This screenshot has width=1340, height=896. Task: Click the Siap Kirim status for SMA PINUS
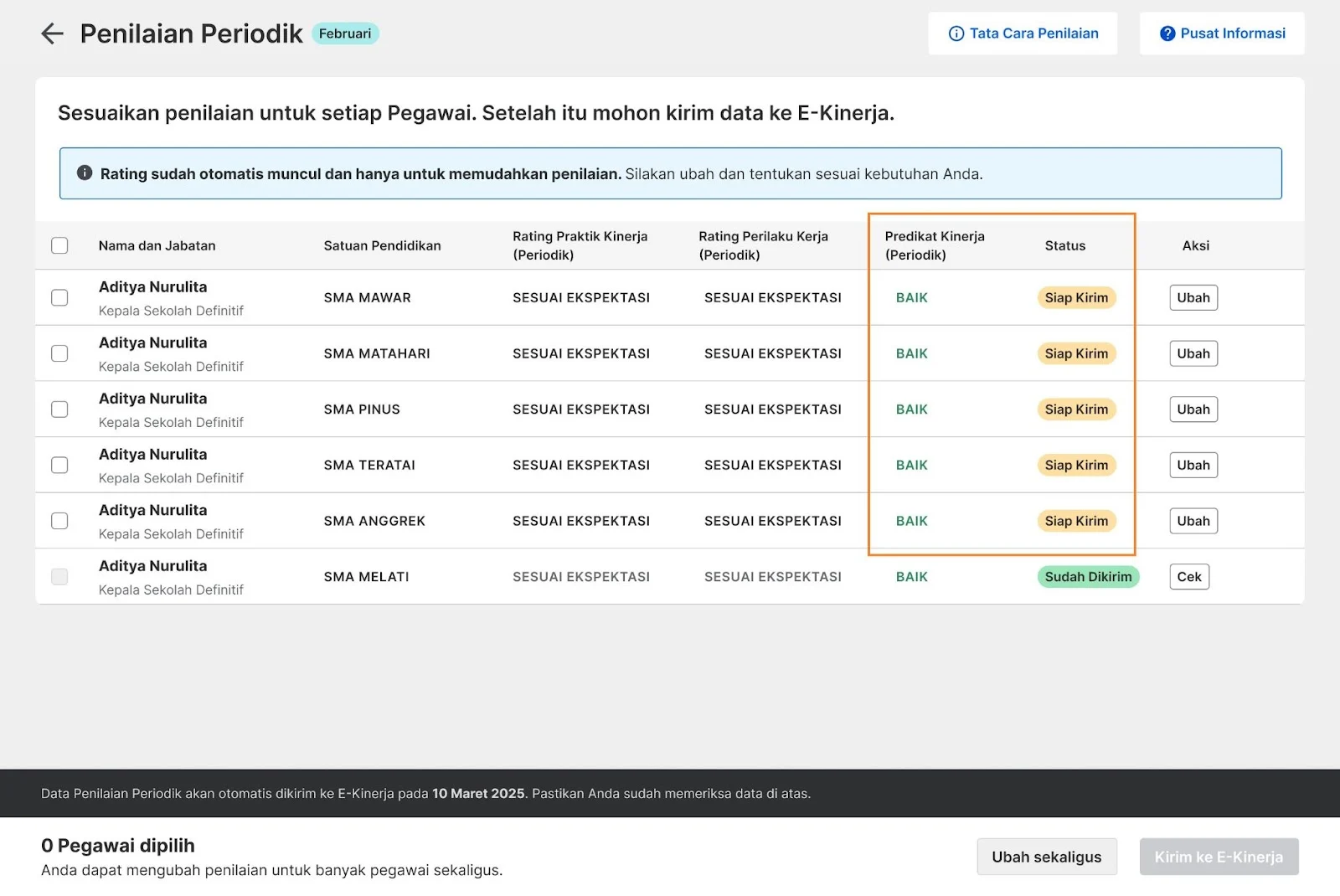click(1076, 409)
